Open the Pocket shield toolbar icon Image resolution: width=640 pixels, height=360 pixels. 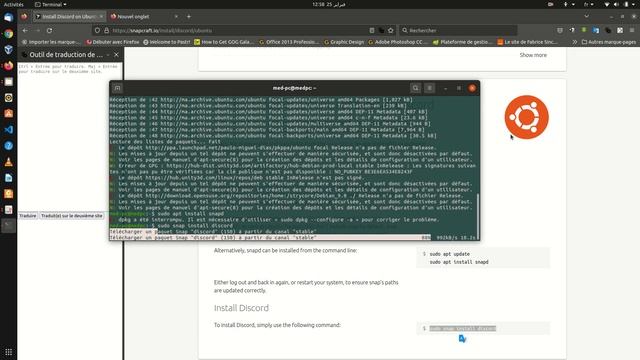560,31
